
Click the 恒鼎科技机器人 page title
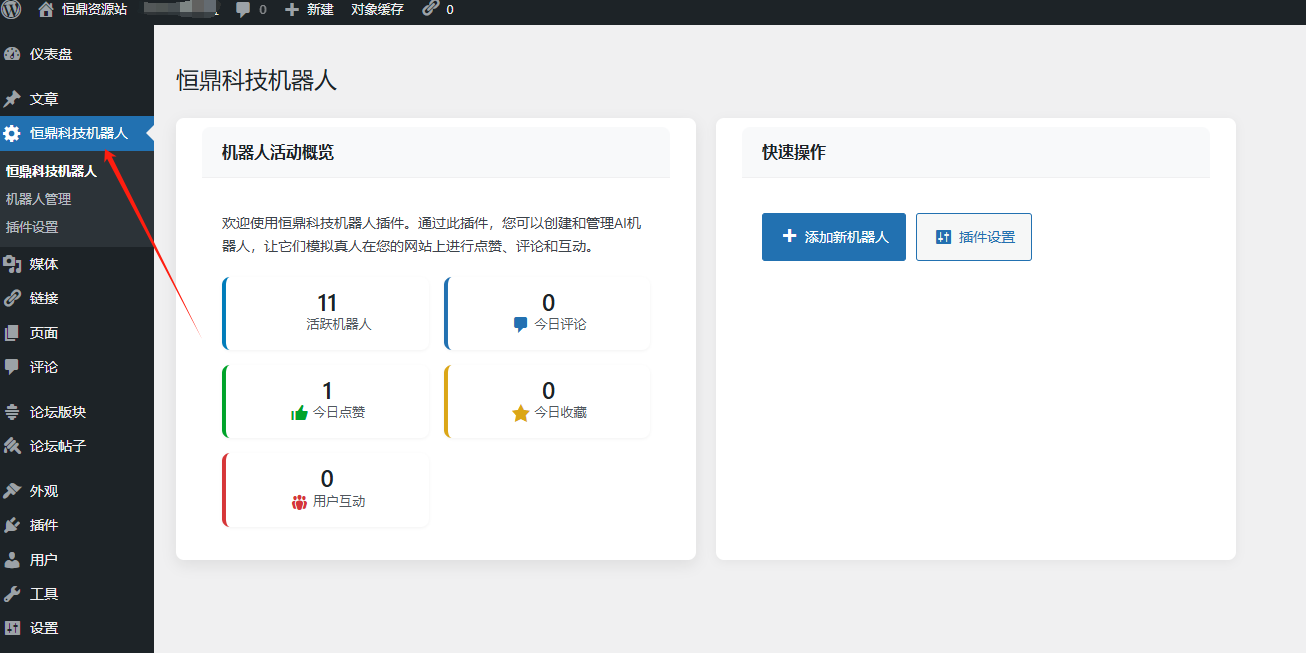(x=257, y=81)
